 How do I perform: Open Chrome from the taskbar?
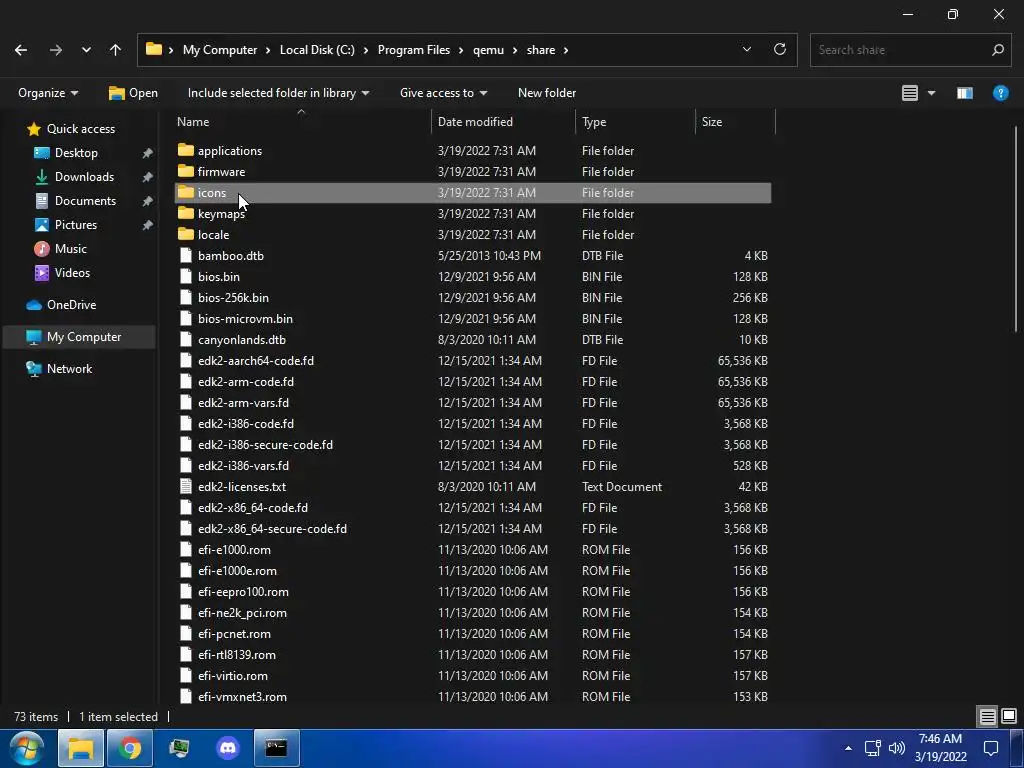(130, 748)
